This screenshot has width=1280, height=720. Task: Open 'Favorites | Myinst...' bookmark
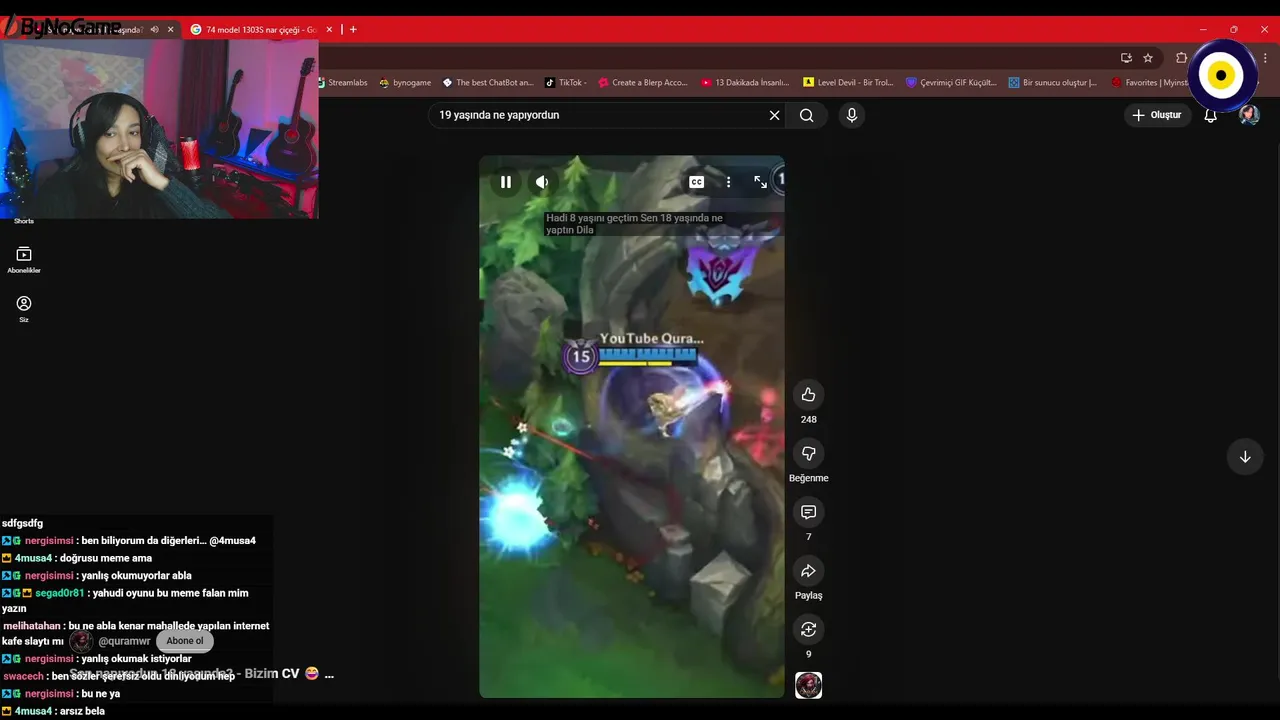coord(1149,83)
